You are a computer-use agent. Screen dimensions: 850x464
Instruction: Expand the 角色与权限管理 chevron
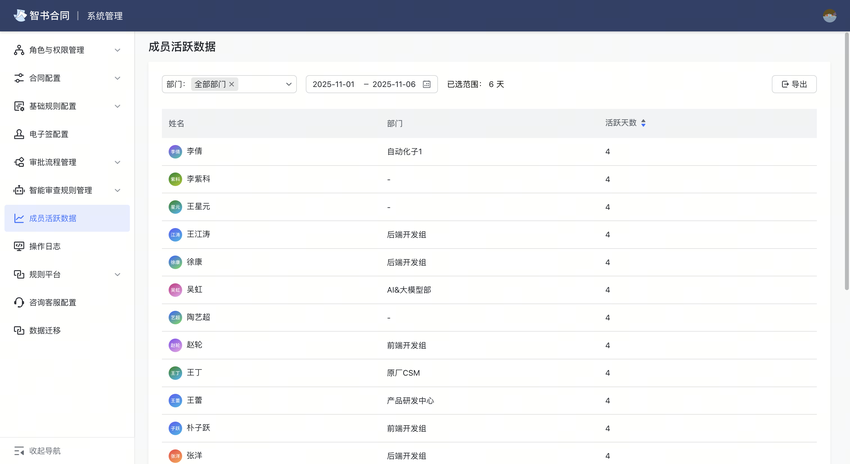(x=117, y=50)
